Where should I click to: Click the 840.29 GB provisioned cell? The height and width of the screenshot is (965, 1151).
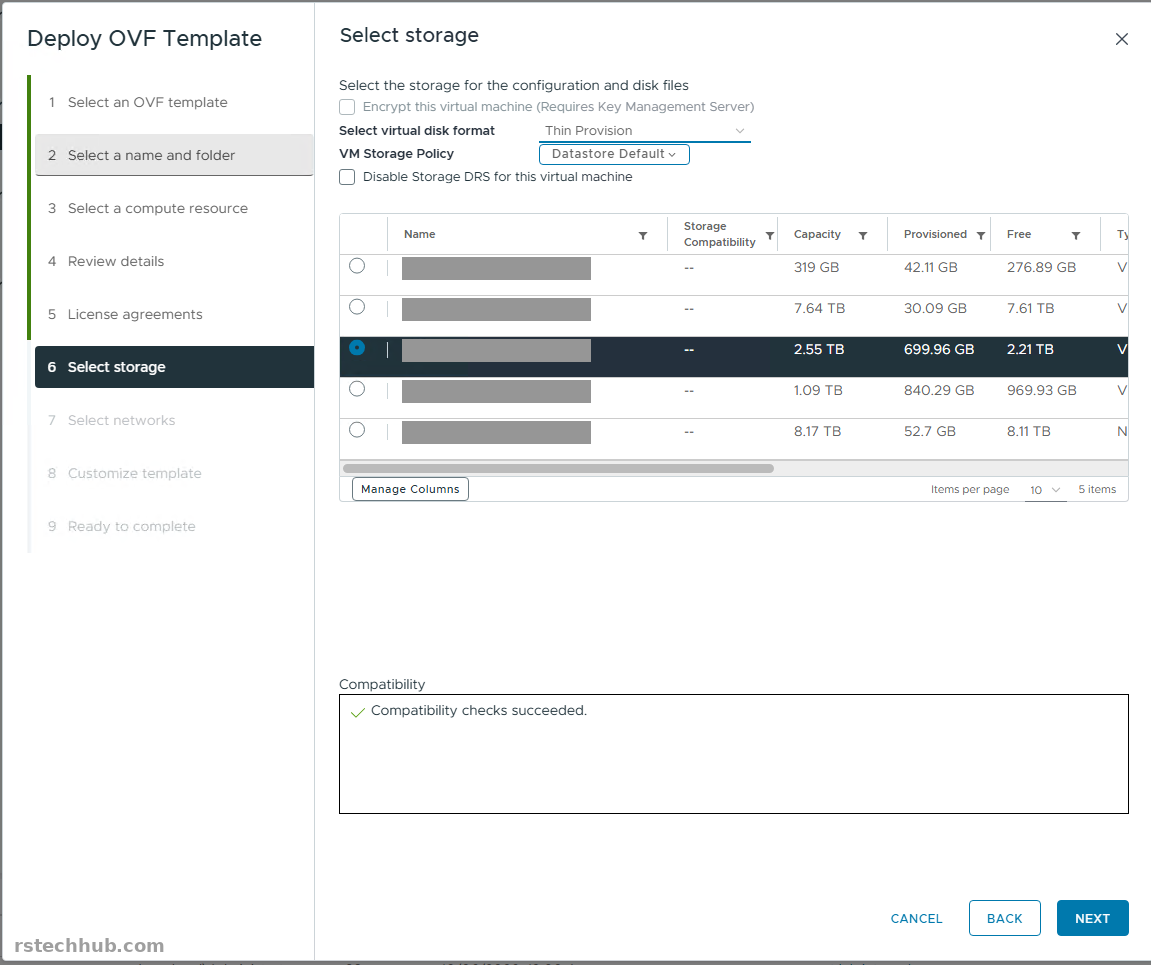pyautogui.click(x=939, y=390)
